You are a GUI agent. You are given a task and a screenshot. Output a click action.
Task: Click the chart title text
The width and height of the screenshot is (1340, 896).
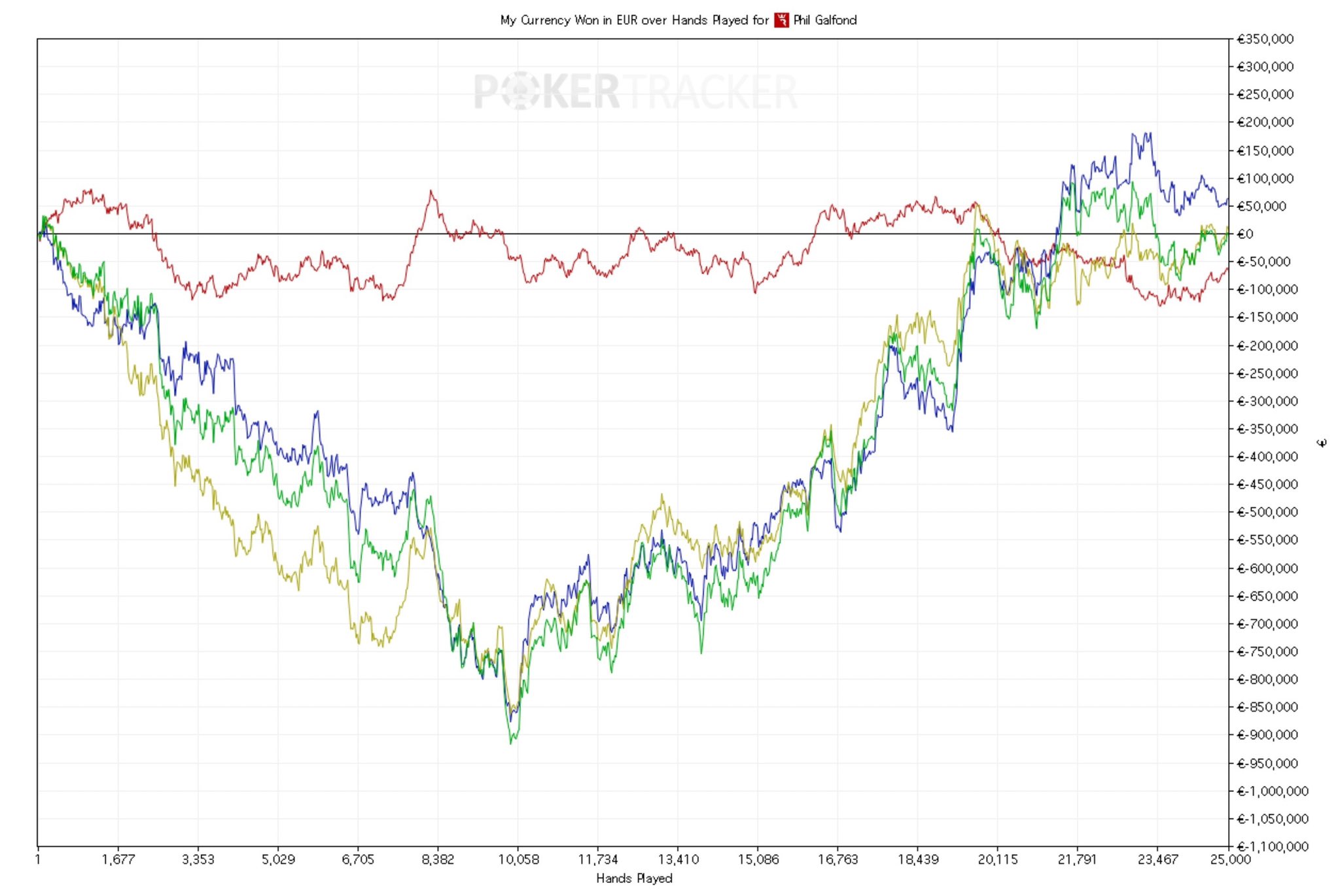634,20
